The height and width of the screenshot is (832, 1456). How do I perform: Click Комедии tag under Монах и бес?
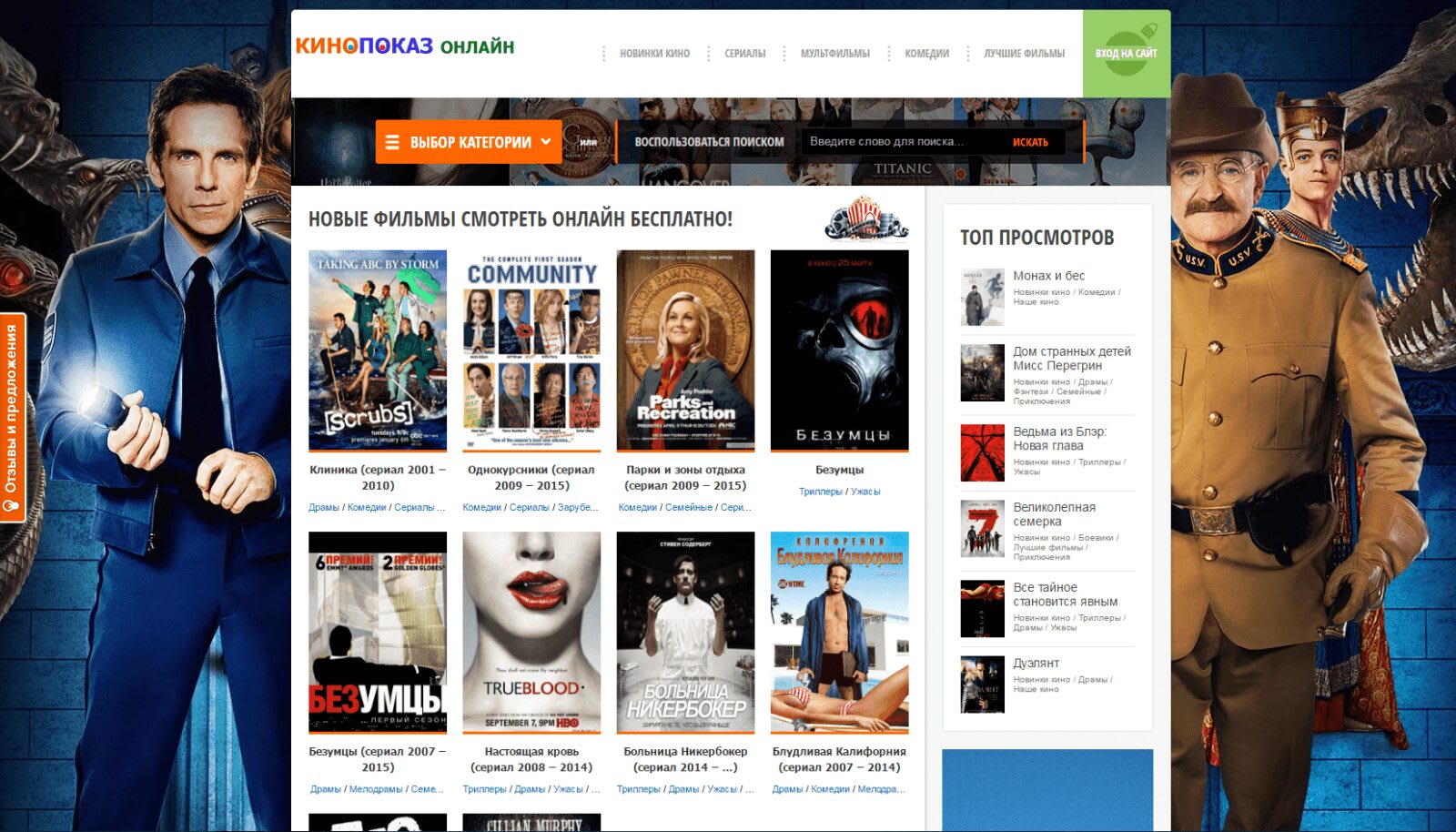(1097, 292)
